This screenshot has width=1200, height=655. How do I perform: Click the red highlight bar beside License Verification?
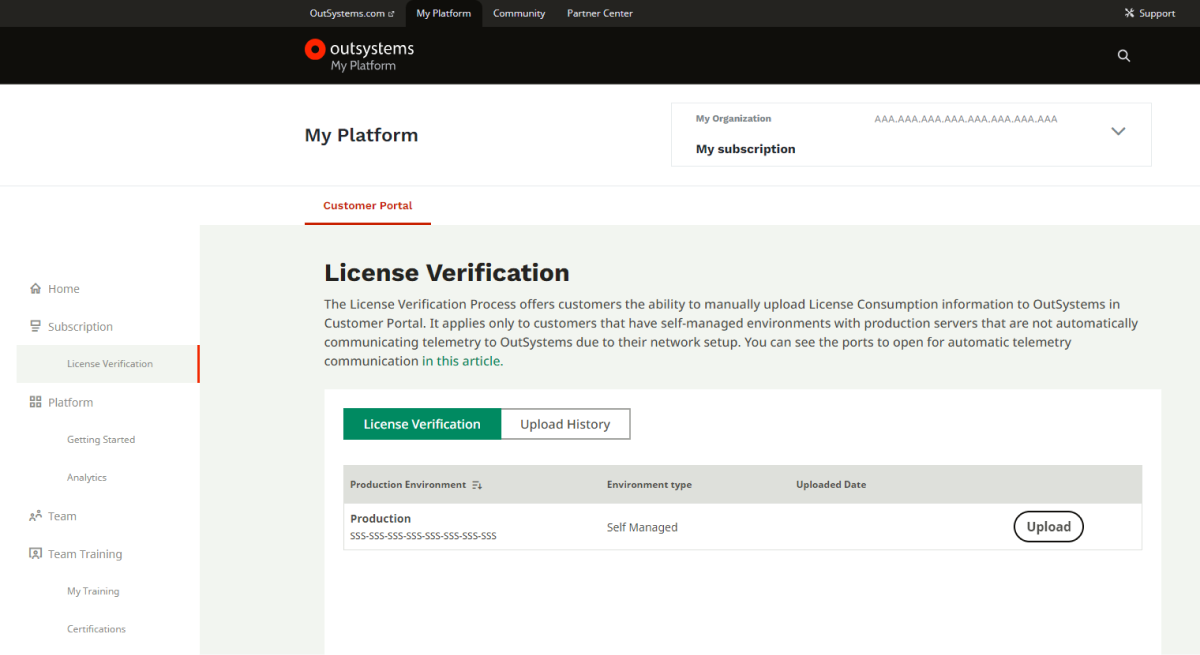(199, 364)
